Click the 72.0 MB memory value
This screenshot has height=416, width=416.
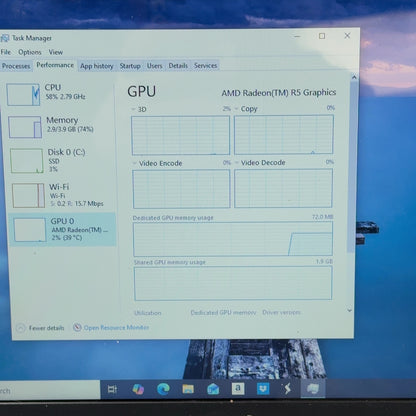322,217
